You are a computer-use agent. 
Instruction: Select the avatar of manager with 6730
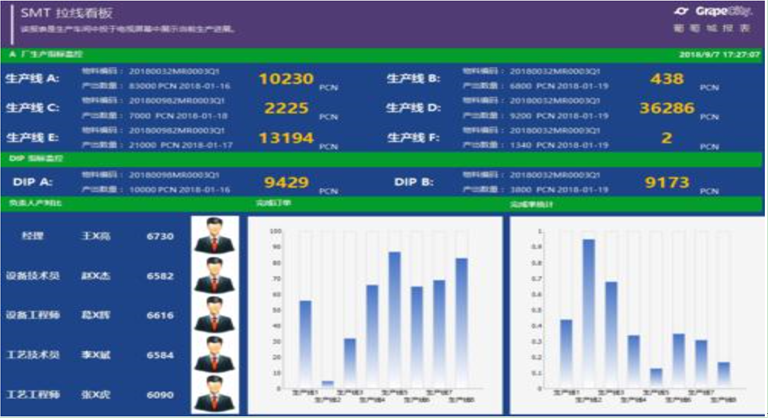[x=215, y=236]
